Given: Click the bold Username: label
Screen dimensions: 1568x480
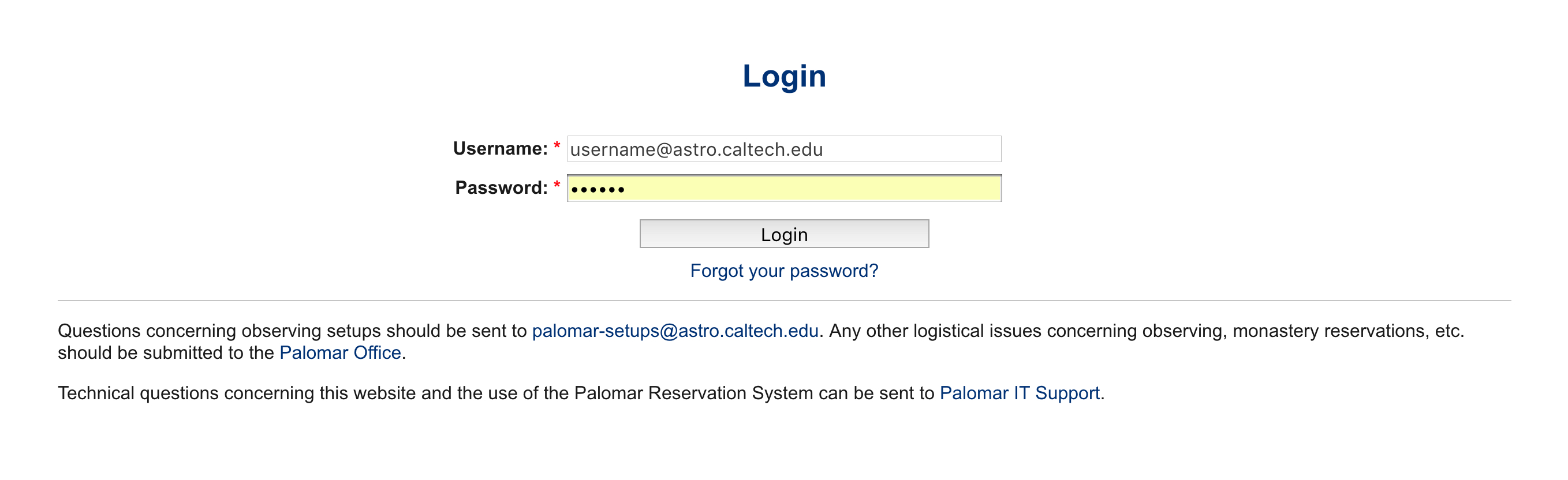Looking at the screenshot, I should [x=501, y=148].
